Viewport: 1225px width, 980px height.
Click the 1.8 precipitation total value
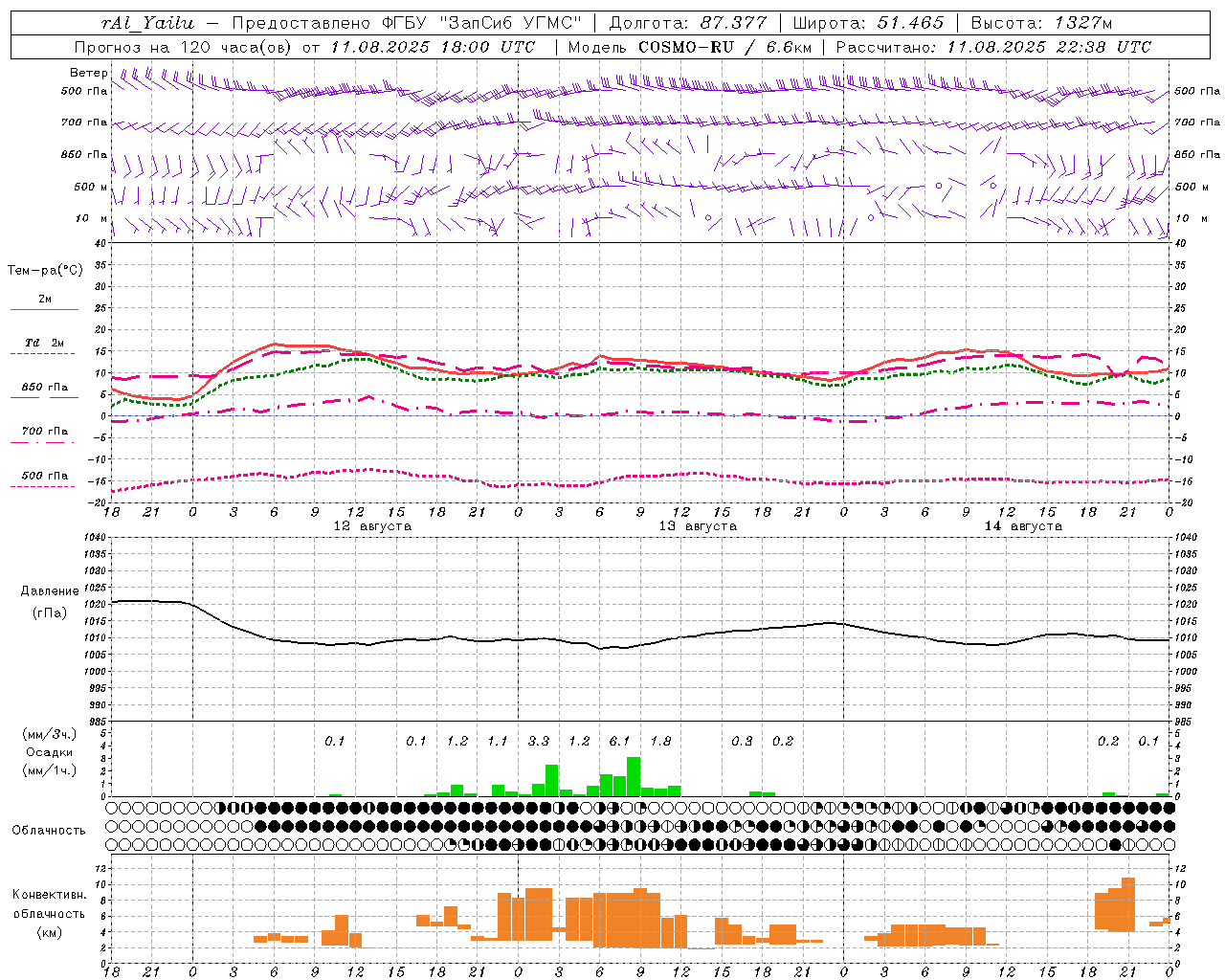click(x=660, y=741)
